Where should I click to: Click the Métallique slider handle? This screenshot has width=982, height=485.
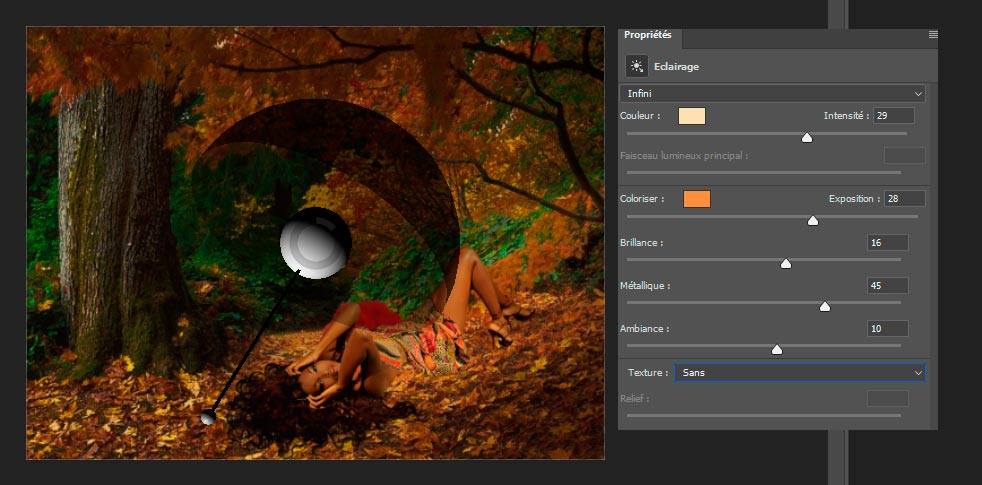click(x=824, y=307)
